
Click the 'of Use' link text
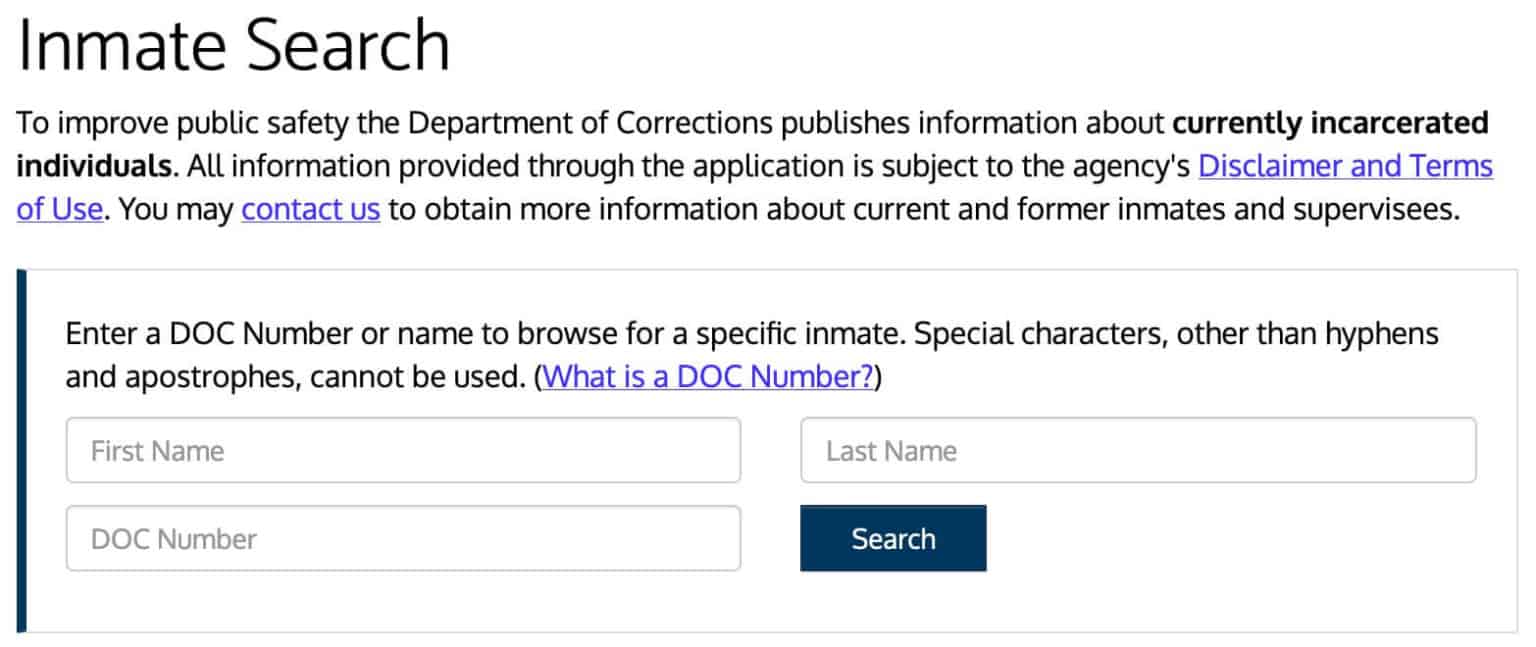pos(60,210)
